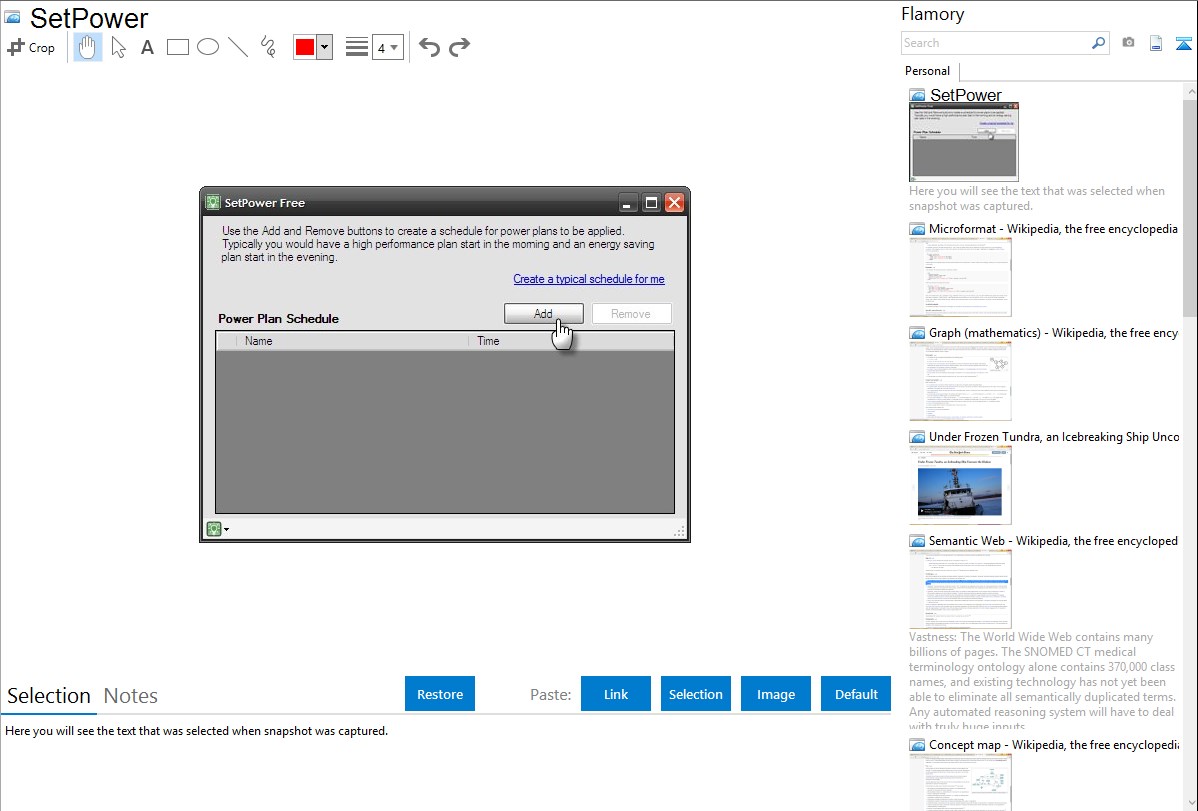Paste as Link

click(616, 694)
